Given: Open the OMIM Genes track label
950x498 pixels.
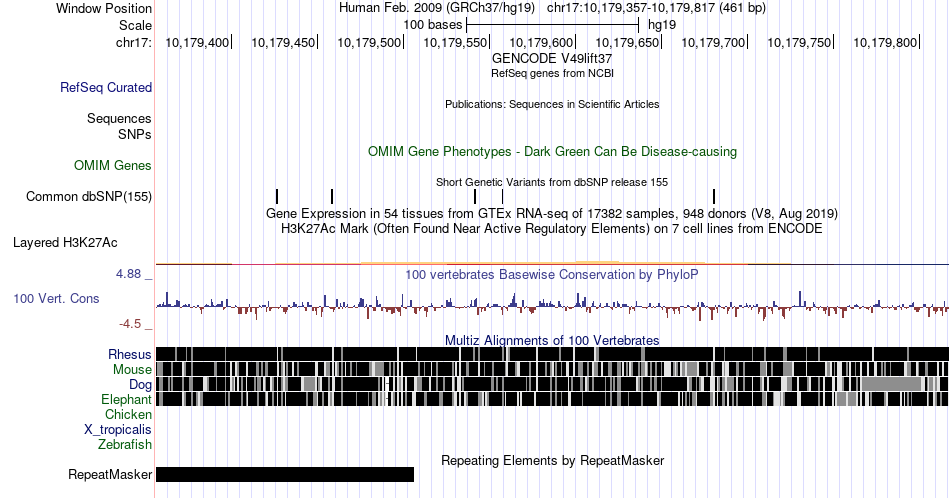Looking at the screenshot, I should [113, 165].
